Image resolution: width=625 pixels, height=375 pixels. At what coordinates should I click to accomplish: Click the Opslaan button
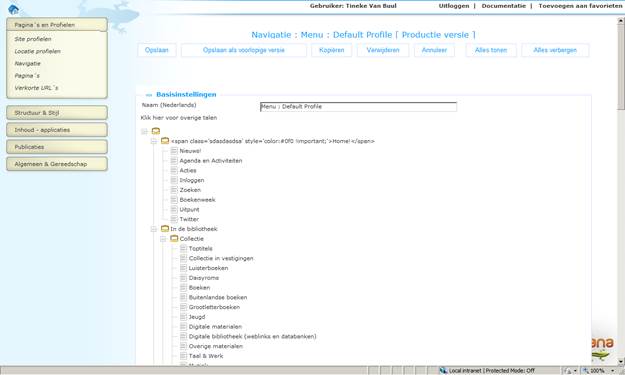[157, 50]
